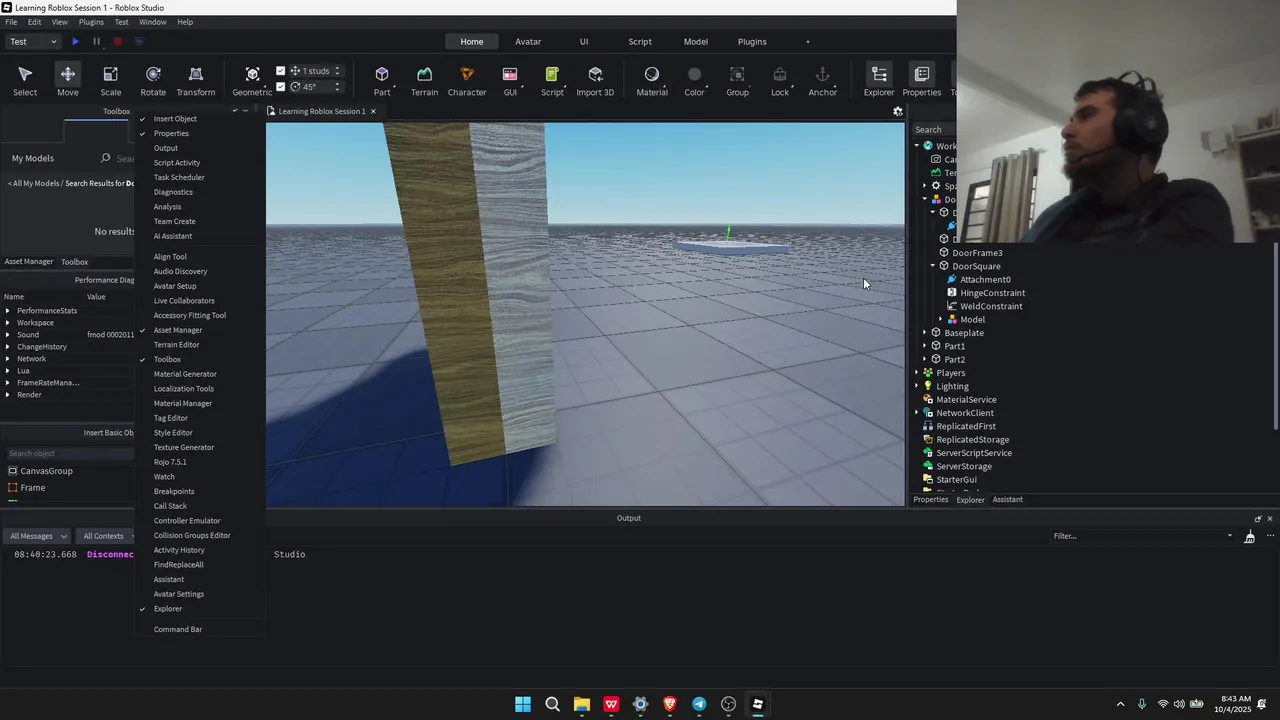Image resolution: width=1280 pixels, height=720 pixels.
Task: Open the Material tool
Action: [652, 81]
